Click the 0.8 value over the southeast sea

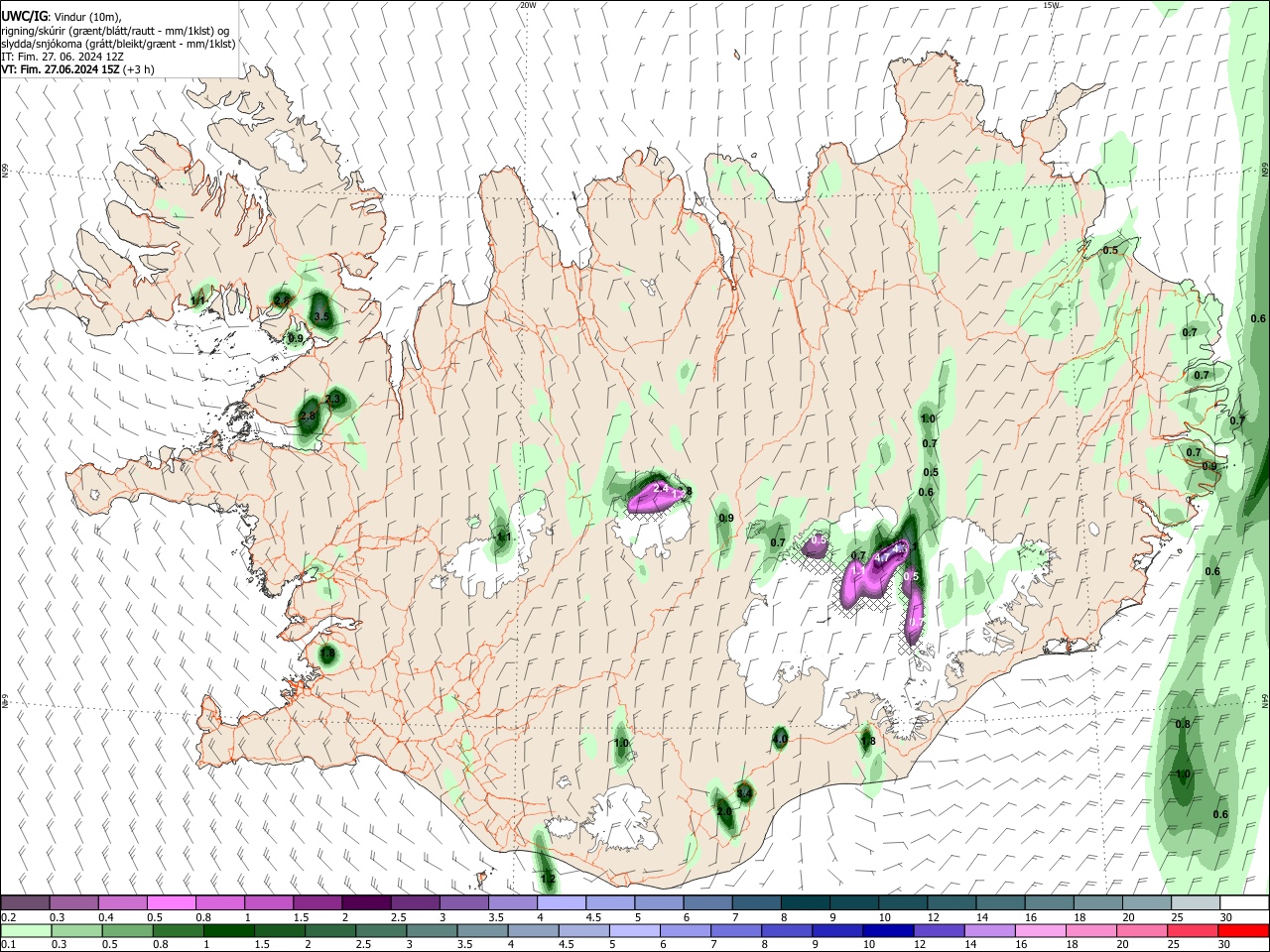(1183, 725)
